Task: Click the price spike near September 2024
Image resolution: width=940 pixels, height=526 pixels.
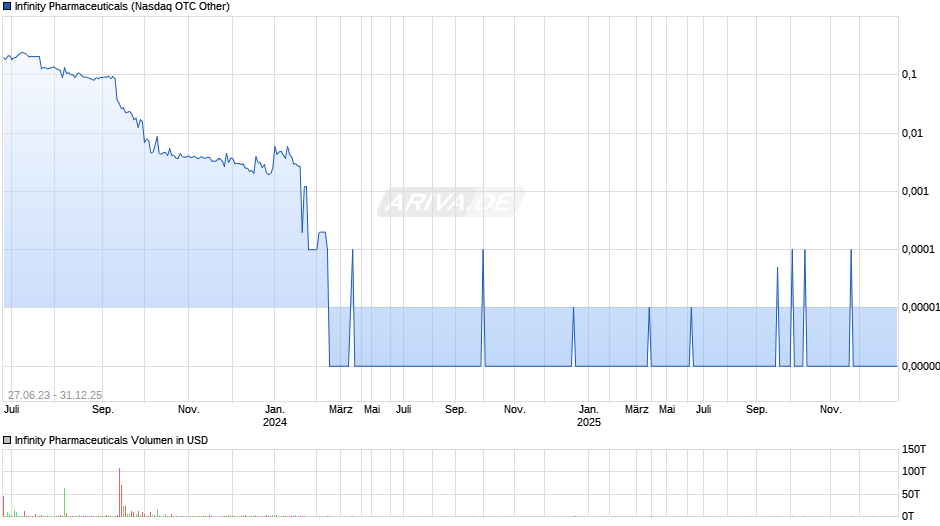Action: tap(483, 308)
